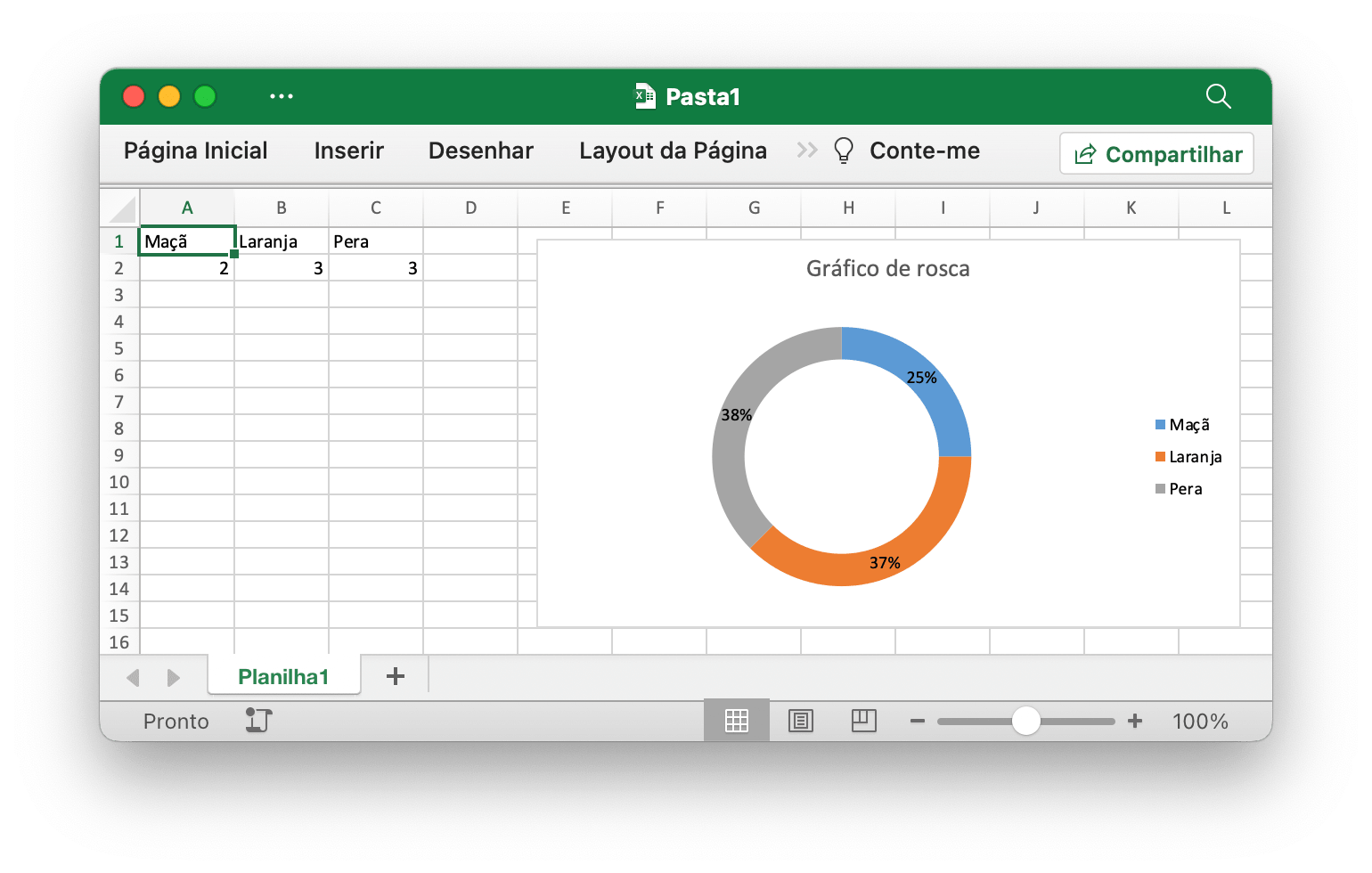Open the Layout da Página tab

point(673,151)
